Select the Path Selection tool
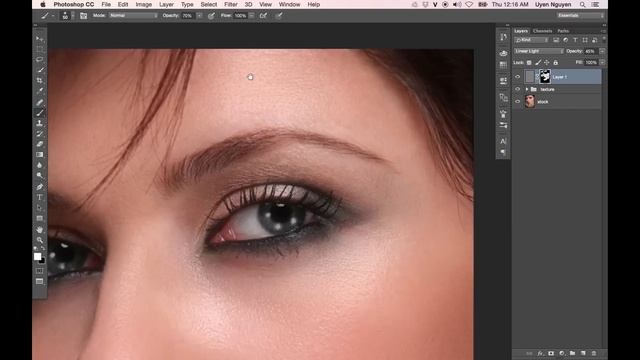This screenshot has width=640, height=360. click(x=40, y=208)
